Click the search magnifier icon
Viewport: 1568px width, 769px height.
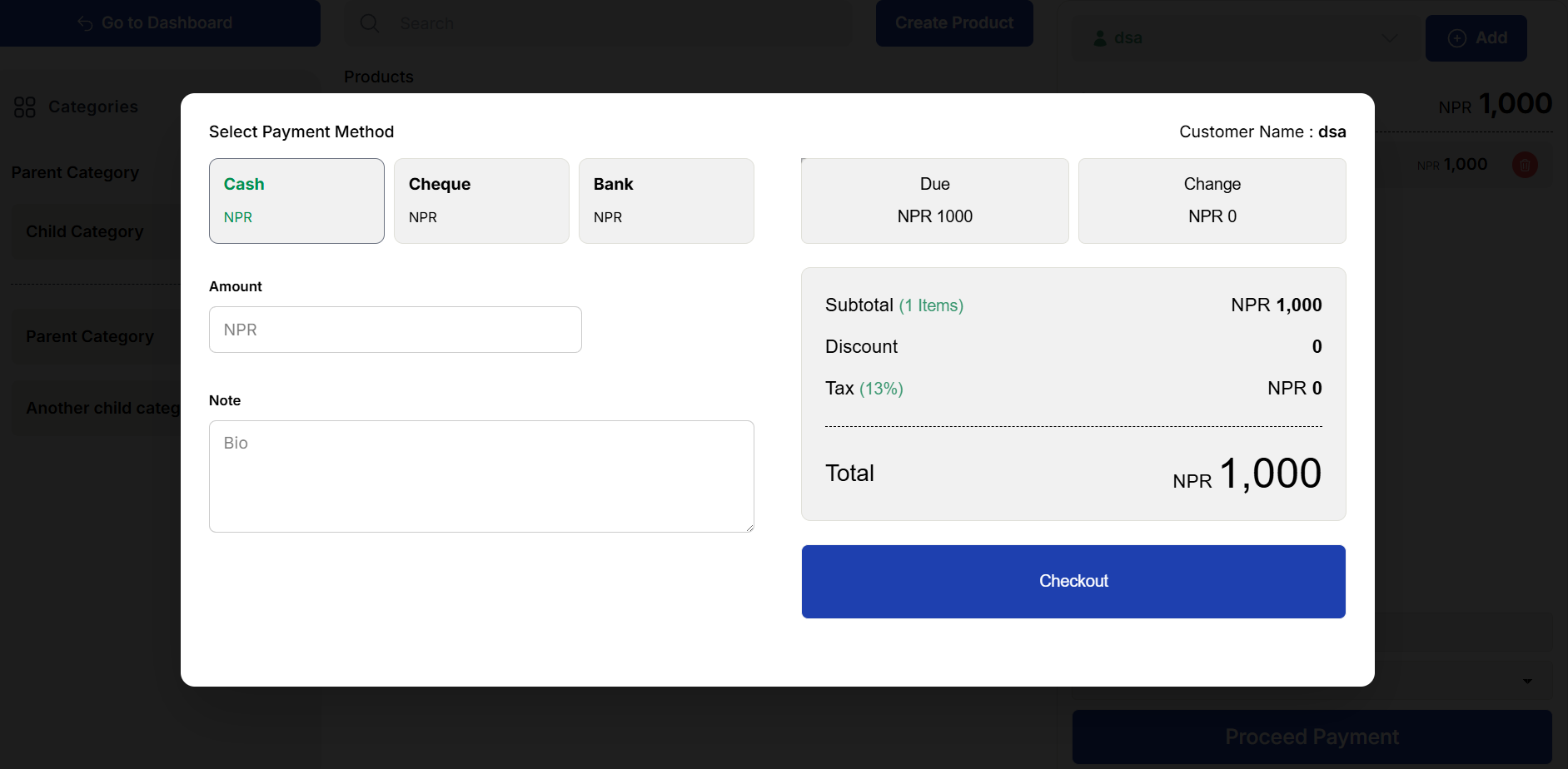tap(369, 22)
